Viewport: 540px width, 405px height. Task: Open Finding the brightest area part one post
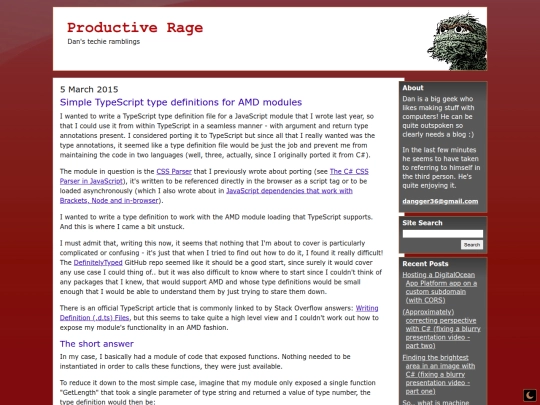coord(439,375)
